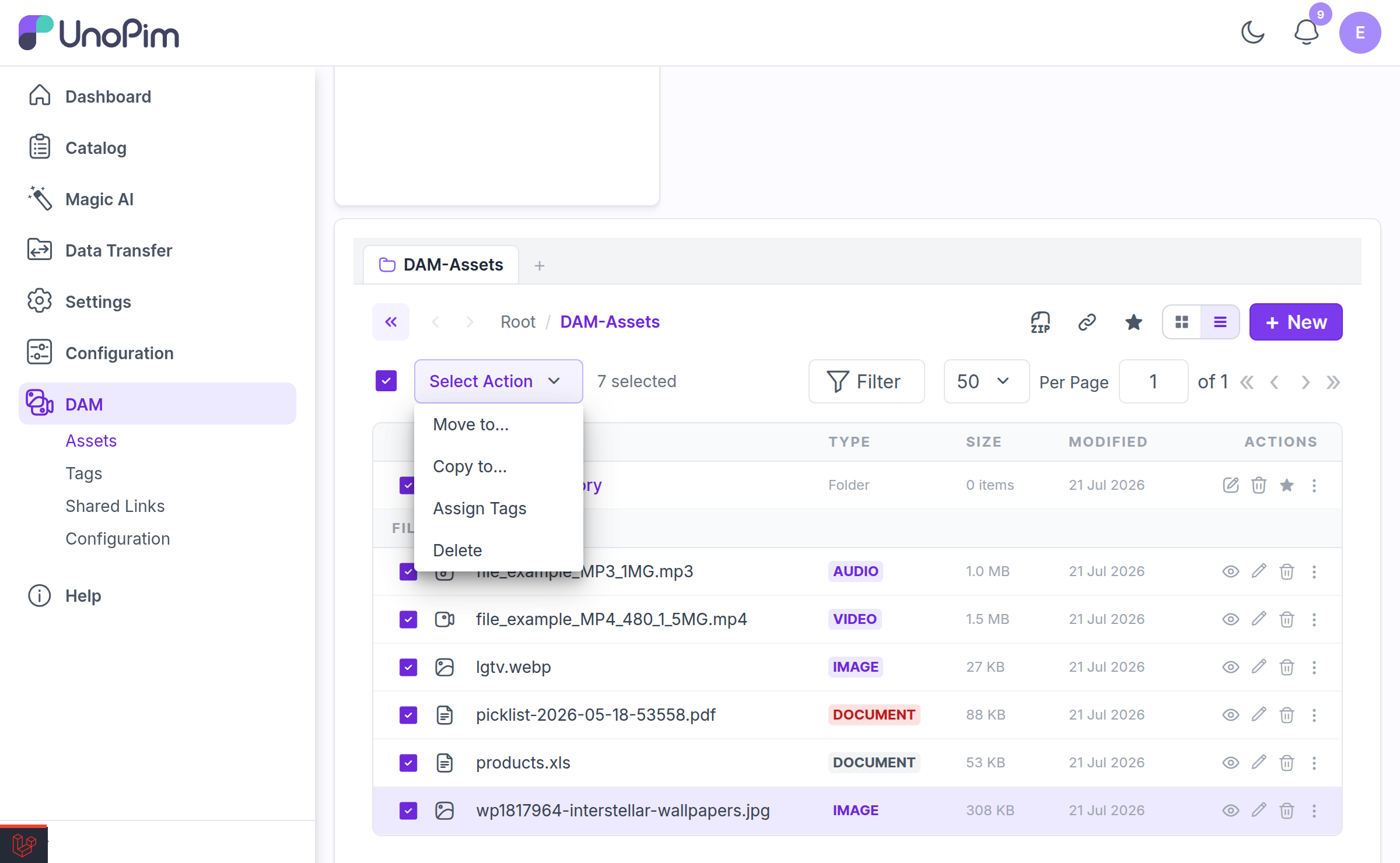Viewport: 1400px width, 863px height.
Task: Select the DAM-Assets tab
Action: click(442, 265)
